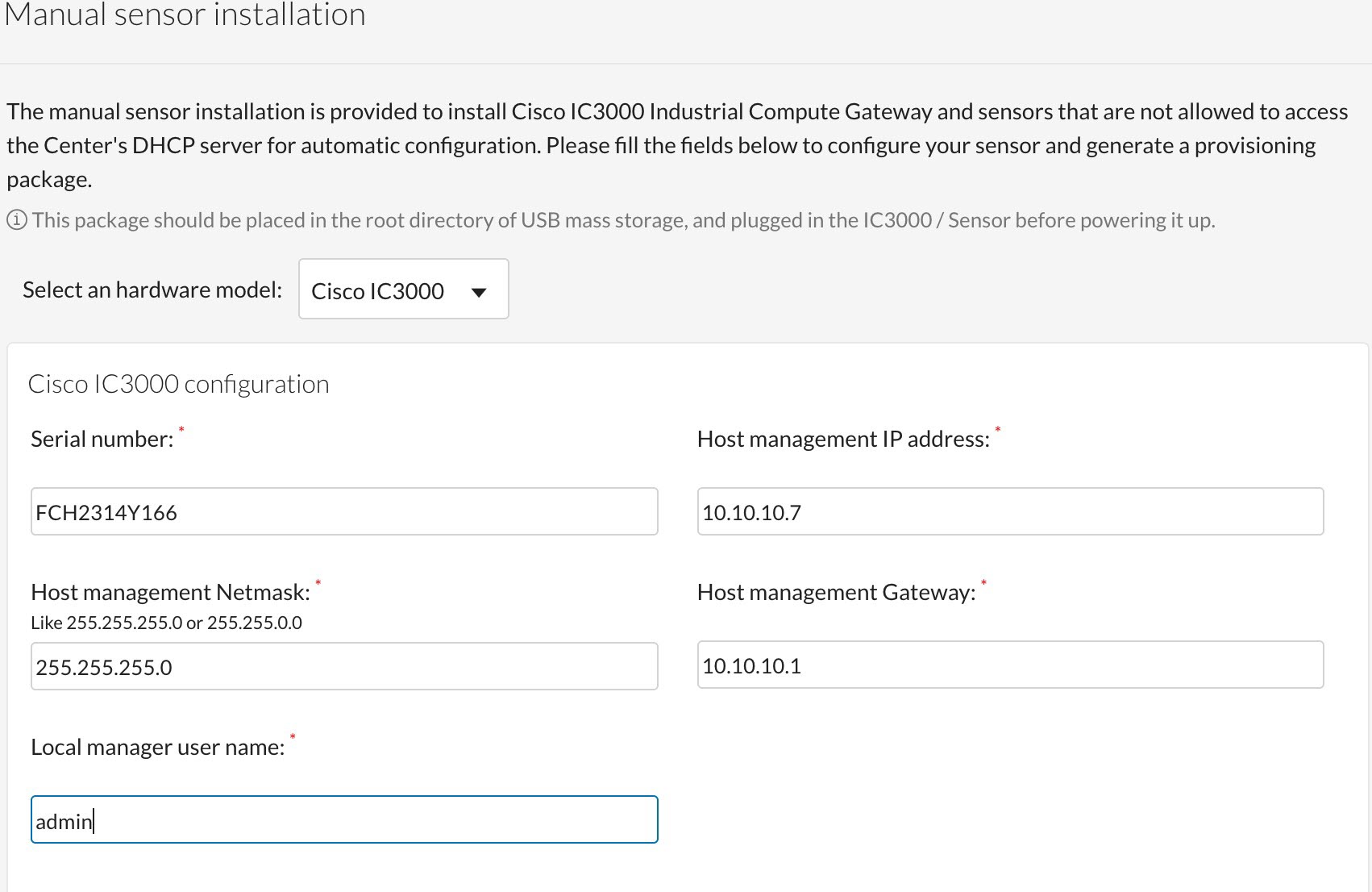Click the Host management IP address field
The width and height of the screenshot is (1372, 892).
click(x=1010, y=511)
